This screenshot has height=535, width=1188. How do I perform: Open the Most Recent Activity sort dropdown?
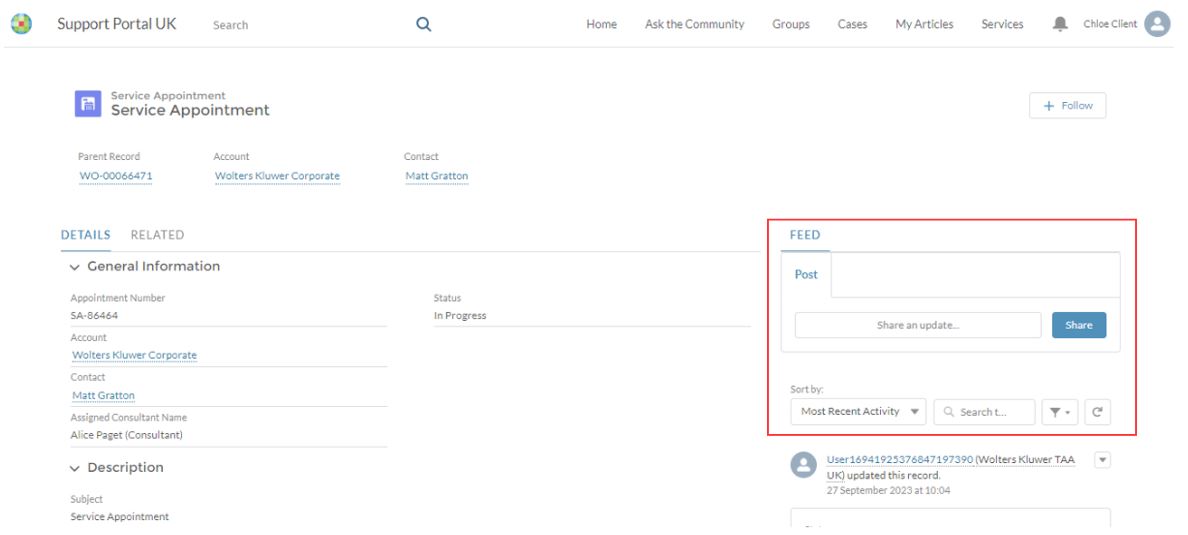pyautogui.click(x=858, y=412)
